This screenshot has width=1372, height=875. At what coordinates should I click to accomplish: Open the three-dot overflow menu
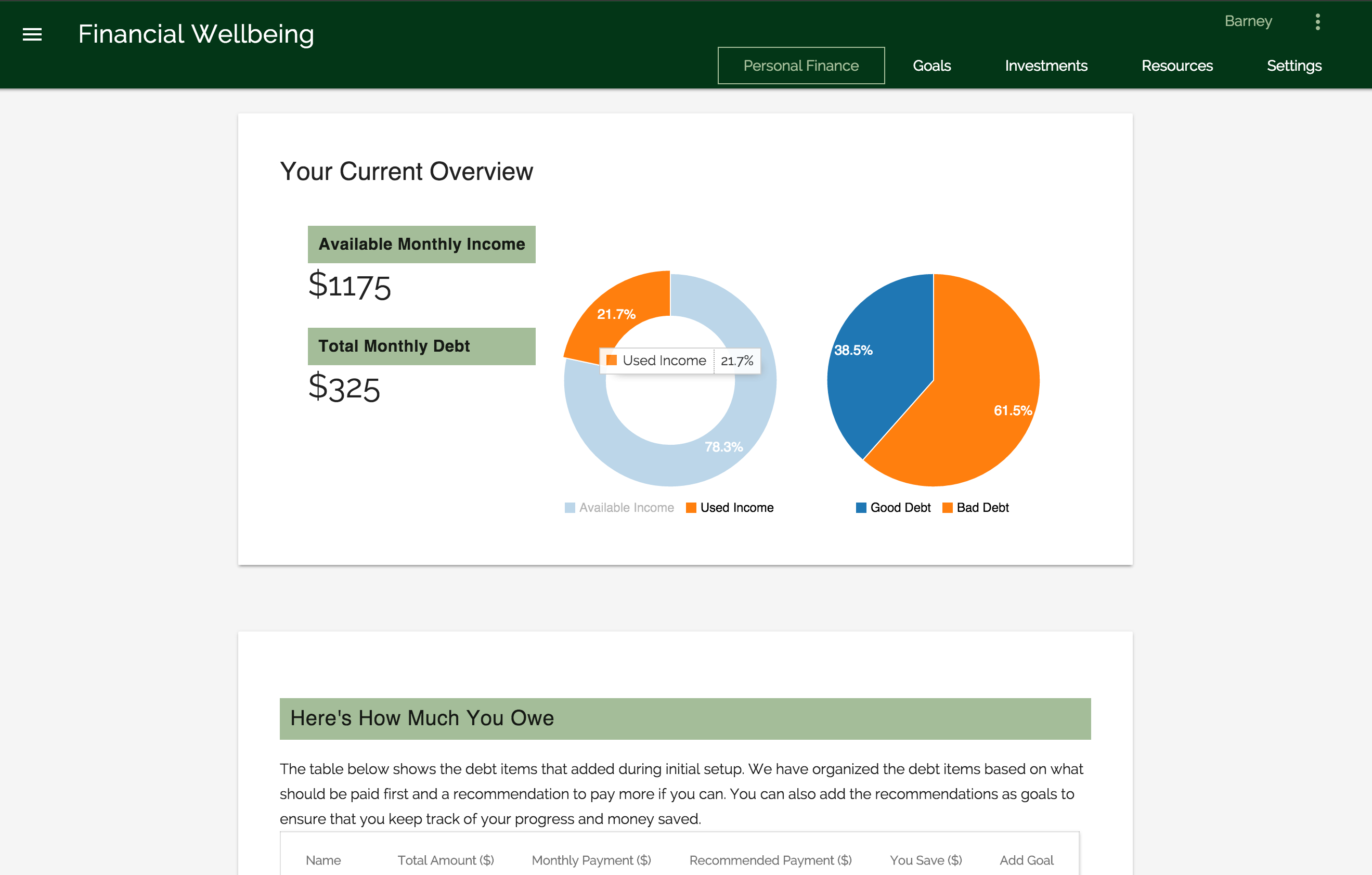coord(1318,22)
